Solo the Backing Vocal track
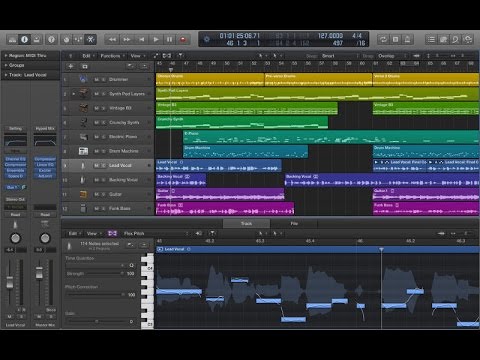Screen dimensions: 480x360 coord(104,180)
